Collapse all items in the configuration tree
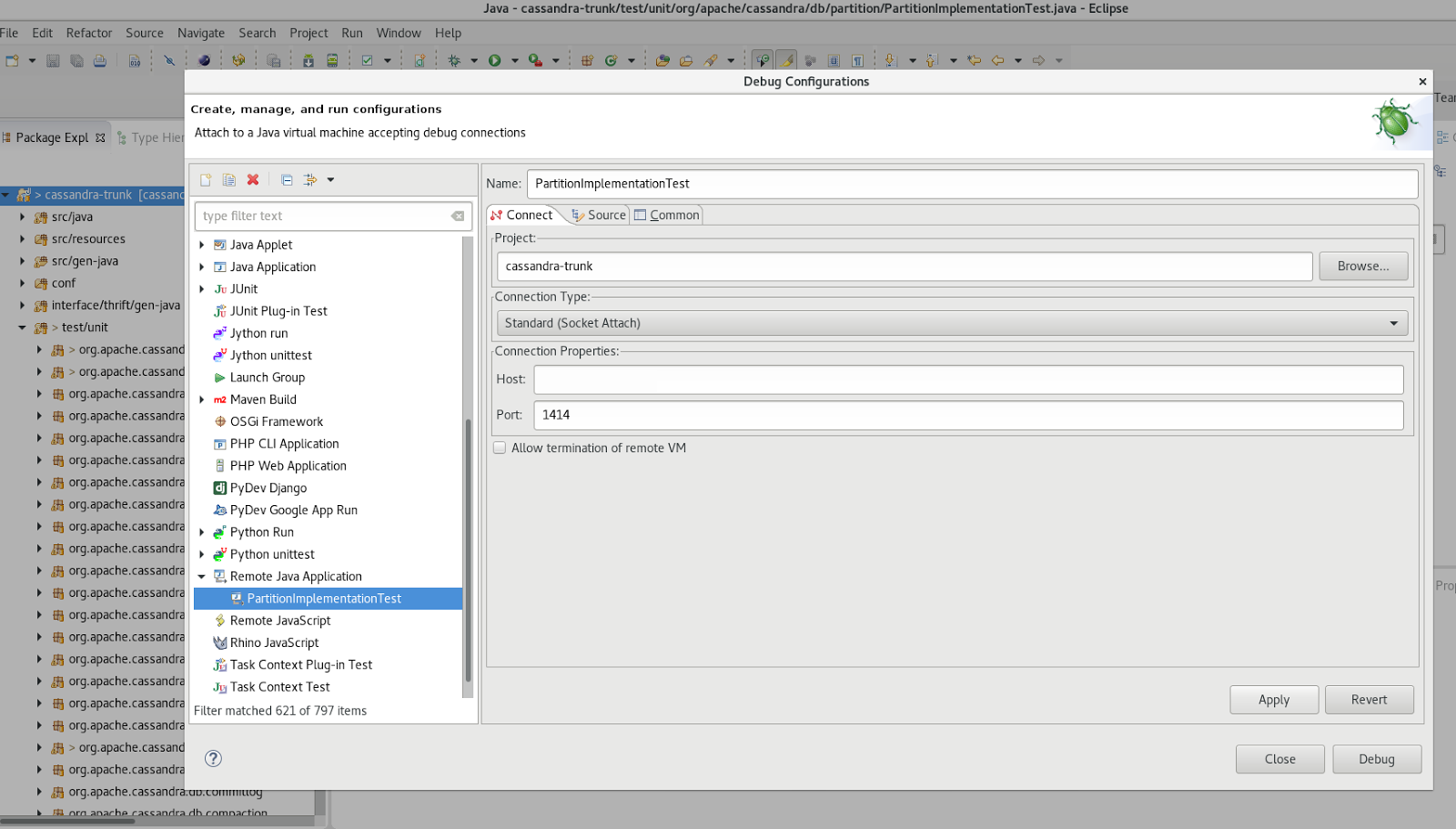The height and width of the screenshot is (829, 1456). [x=285, y=179]
